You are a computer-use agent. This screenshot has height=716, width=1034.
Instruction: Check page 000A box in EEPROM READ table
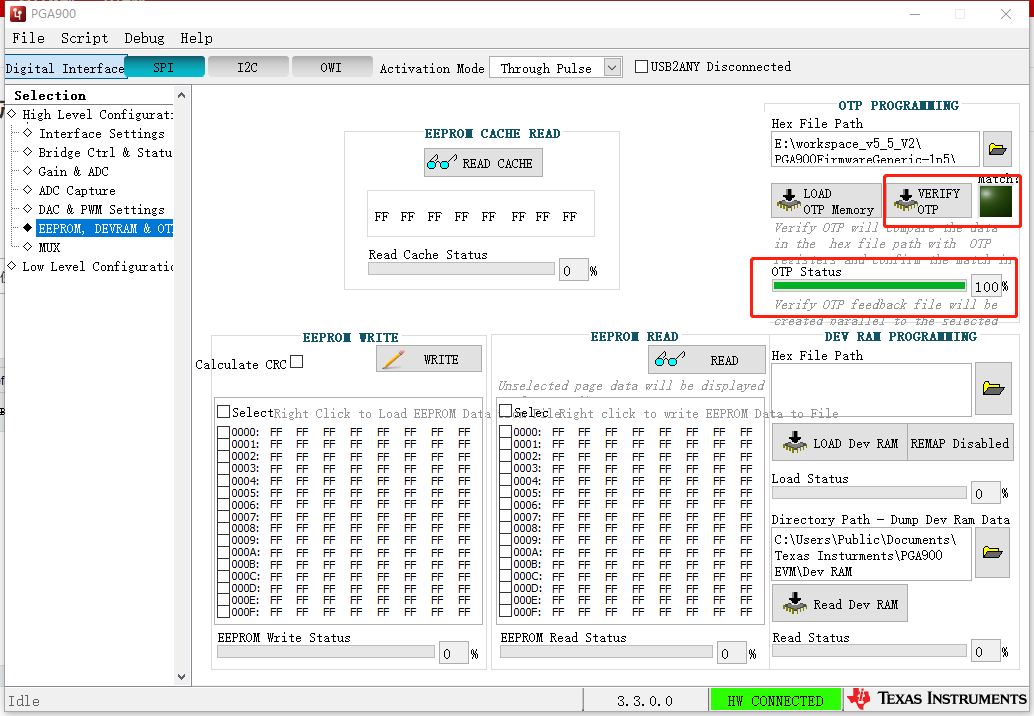506,552
